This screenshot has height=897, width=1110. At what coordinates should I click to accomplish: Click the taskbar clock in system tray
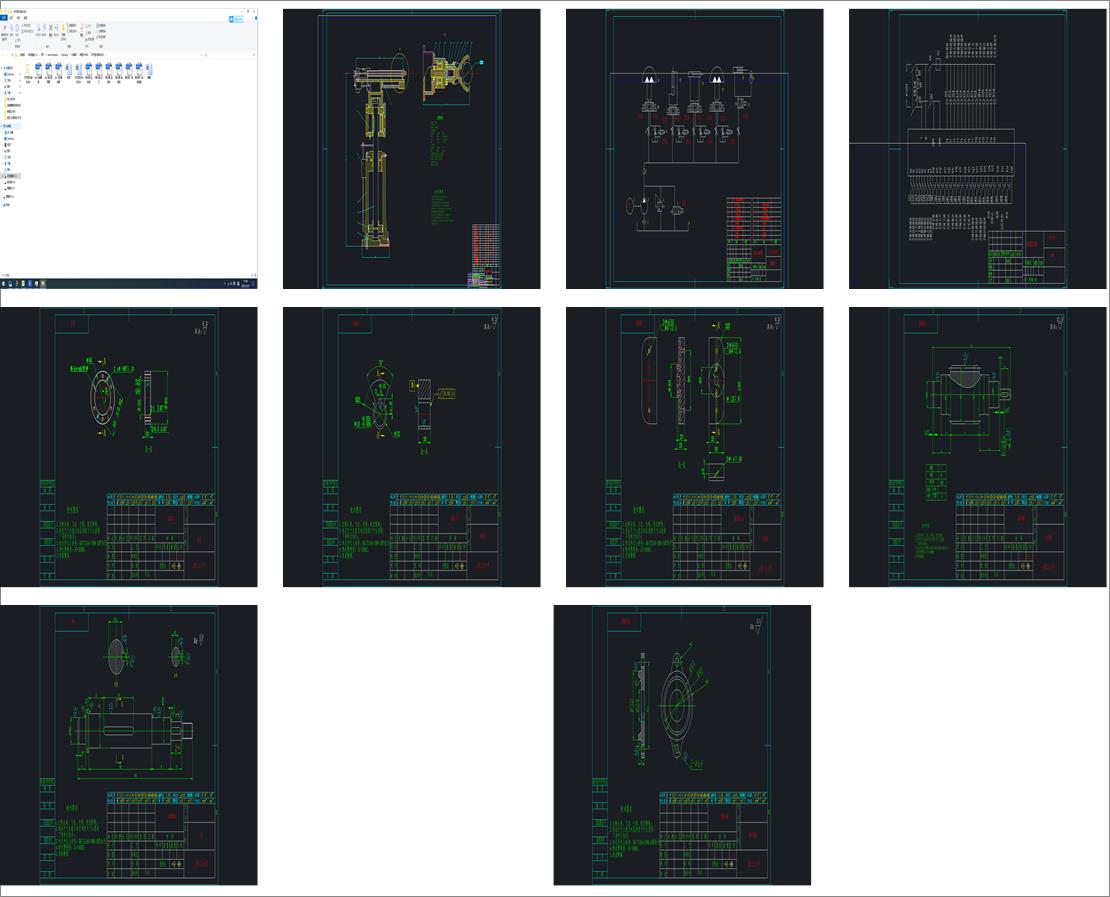[247, 284]
